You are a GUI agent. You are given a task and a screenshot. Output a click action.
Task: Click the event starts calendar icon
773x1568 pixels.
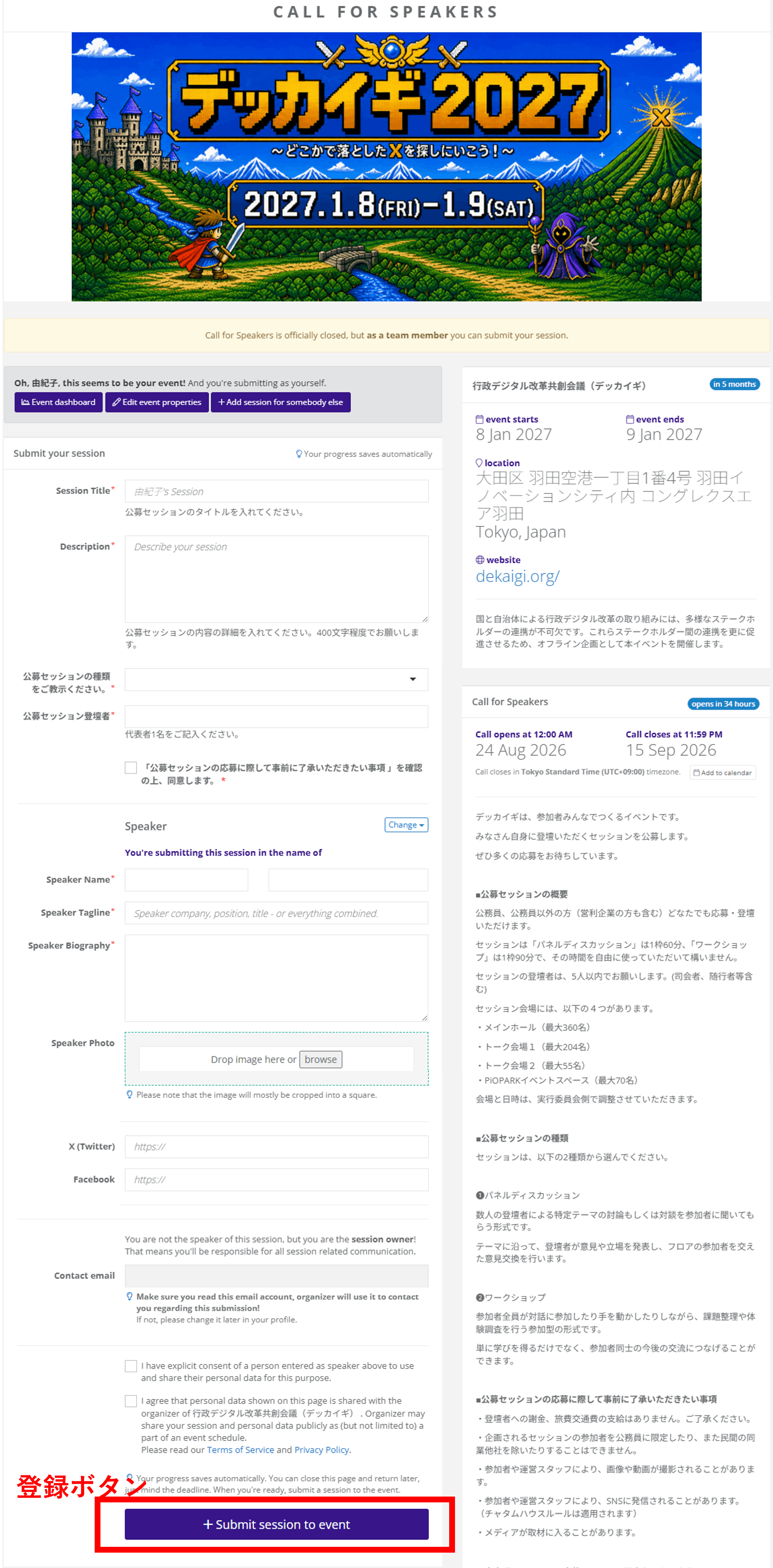479,420
